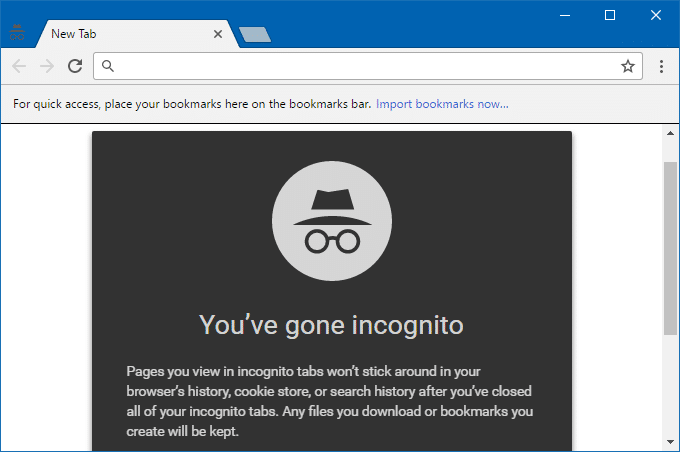Reload the current page

[x=75, y=66]
